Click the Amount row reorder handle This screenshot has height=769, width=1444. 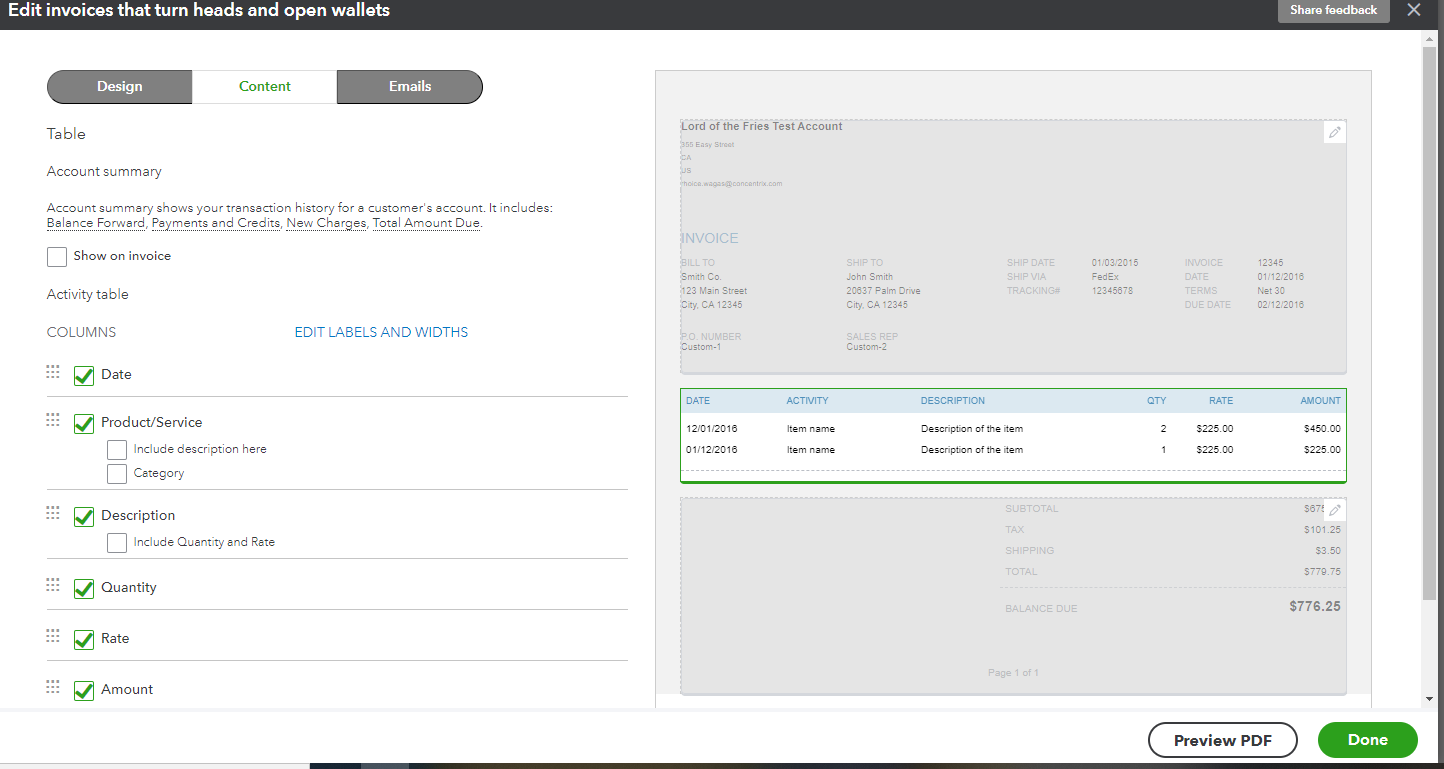coord(53,687)
